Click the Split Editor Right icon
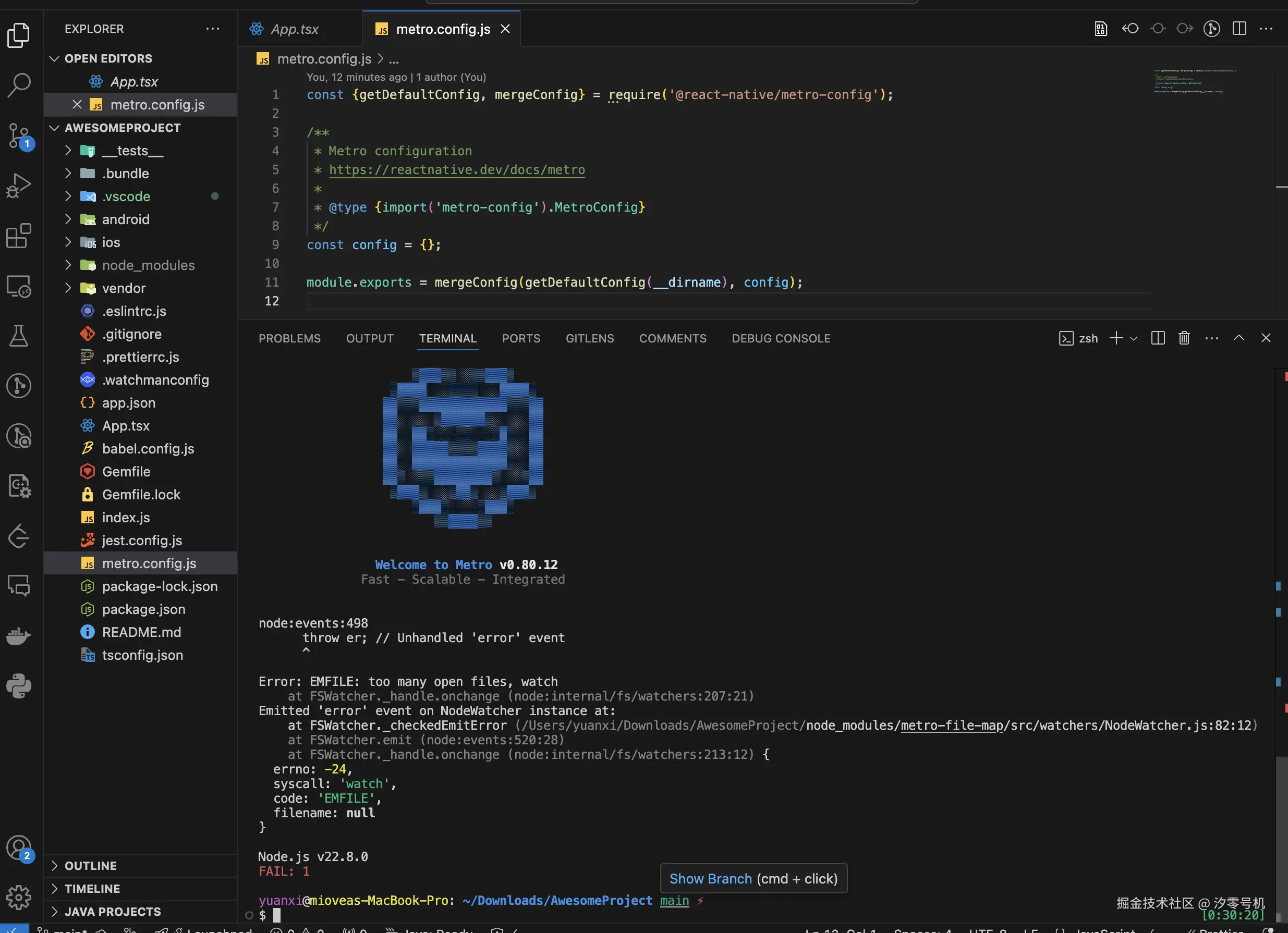Image resolution: width=1288 pixels, height=933 pixels. click(1239, 28)
